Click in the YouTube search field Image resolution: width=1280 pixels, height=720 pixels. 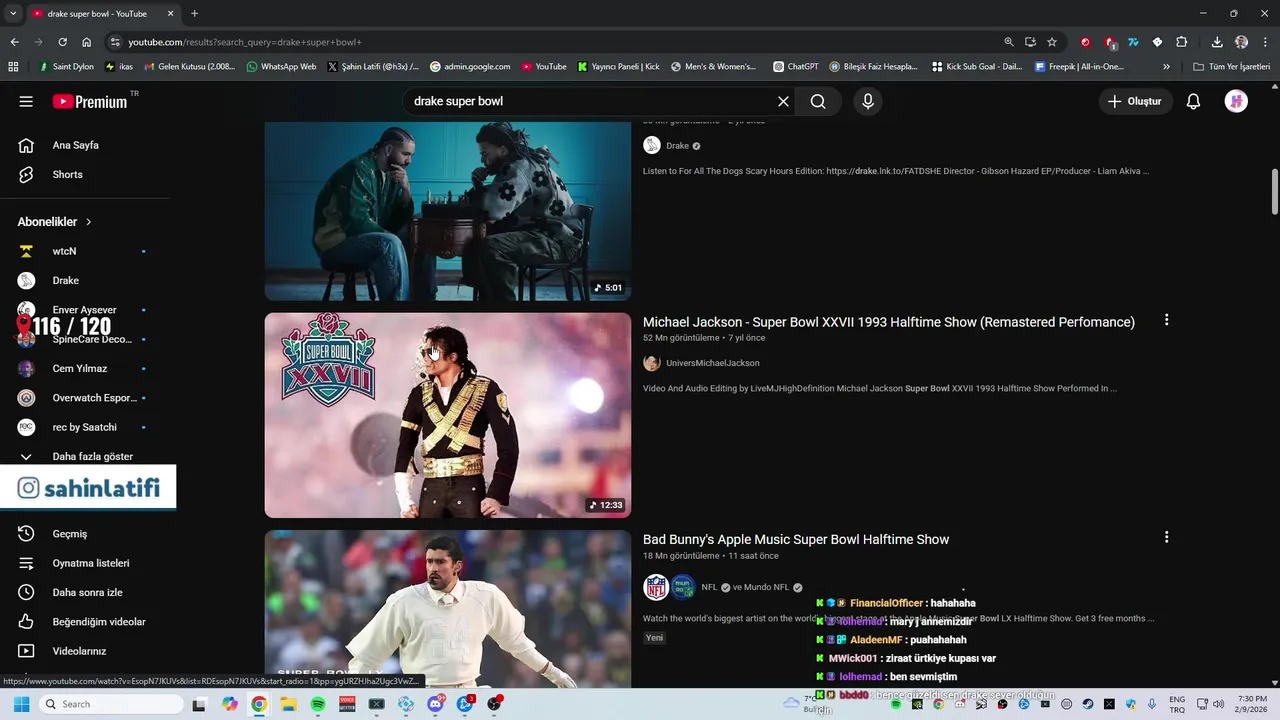(590, 101)
